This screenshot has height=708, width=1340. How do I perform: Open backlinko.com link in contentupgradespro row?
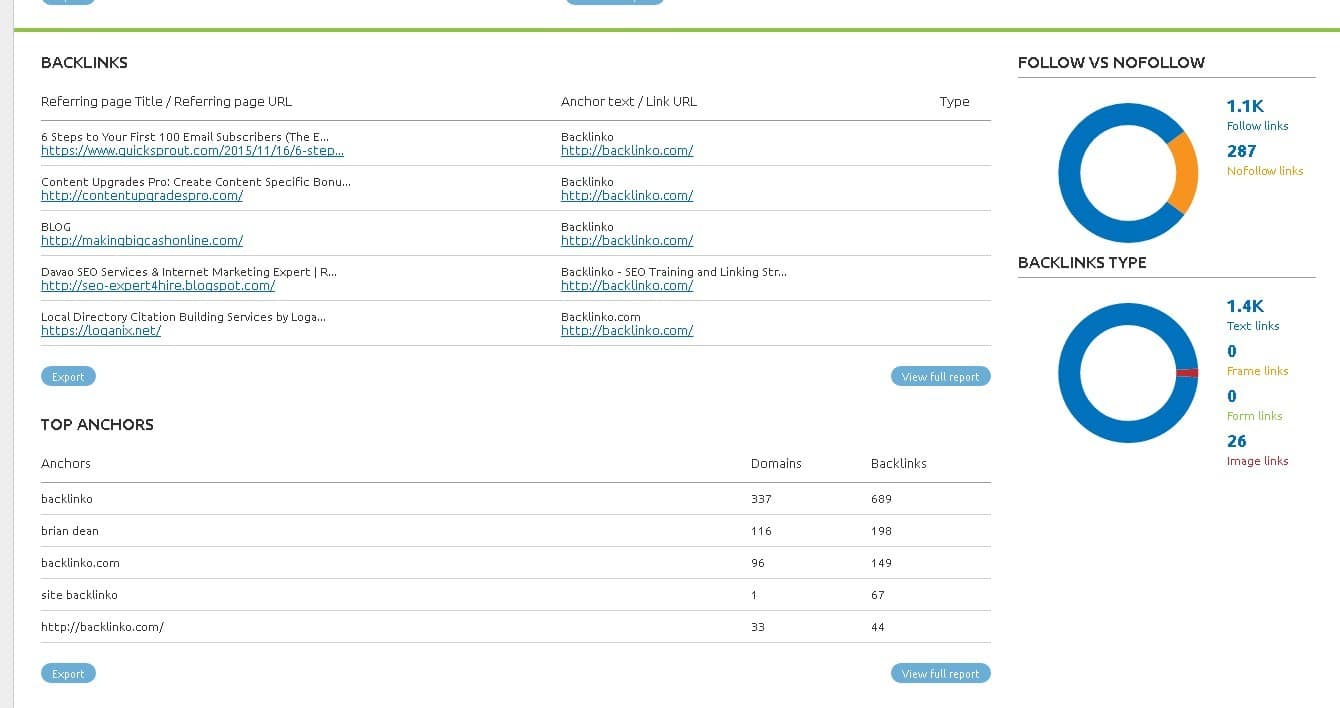click(x=627, y=196)
